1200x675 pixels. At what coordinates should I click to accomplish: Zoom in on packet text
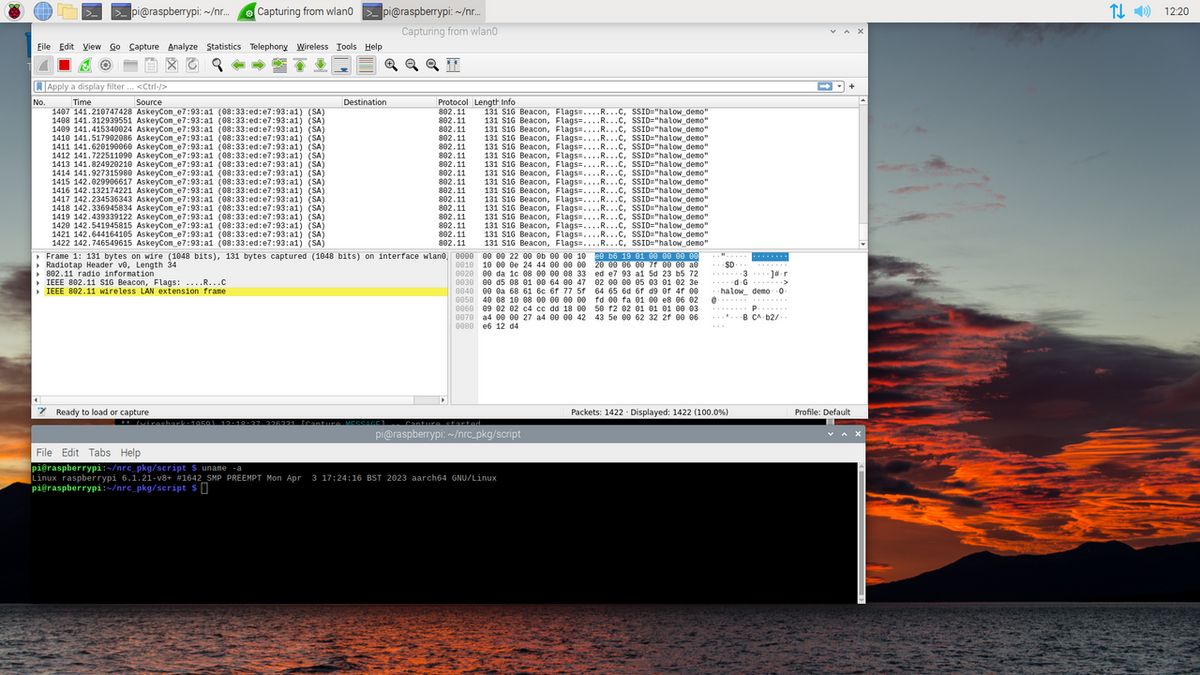(x=391, y=65)
